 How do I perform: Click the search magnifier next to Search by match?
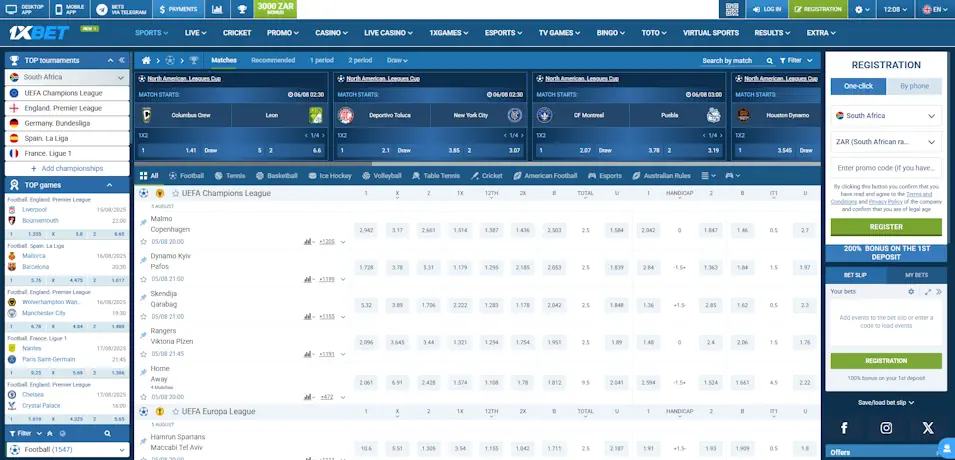[769, 61]
